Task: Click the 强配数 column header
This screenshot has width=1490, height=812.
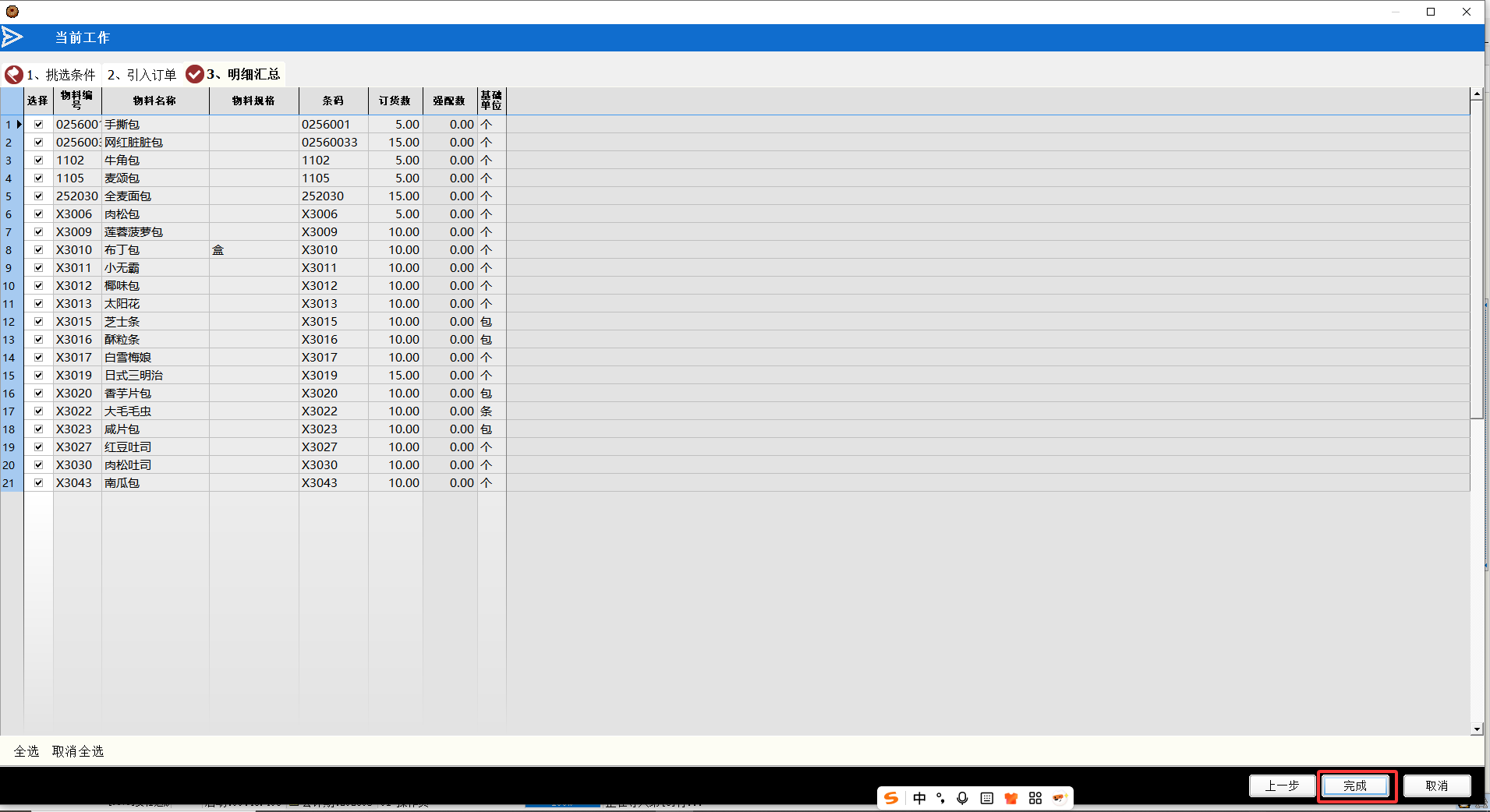Action: pyautogui.click(x=450, y=101)
